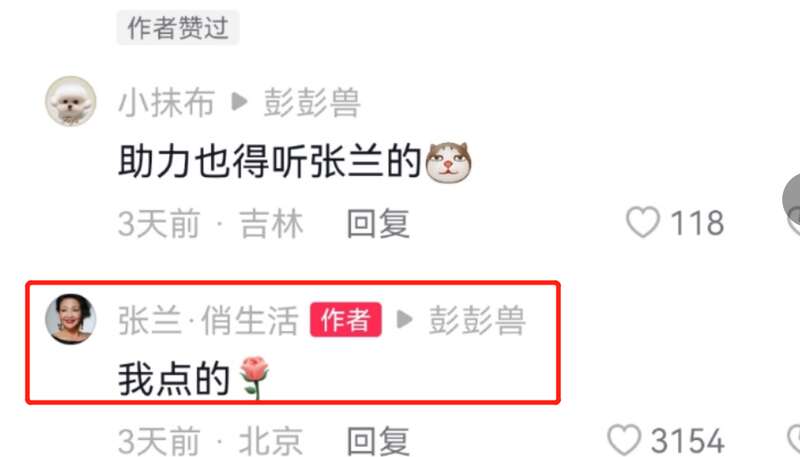
Task: Tap the 作者赞过 tag
Action: tap(178, 28)
